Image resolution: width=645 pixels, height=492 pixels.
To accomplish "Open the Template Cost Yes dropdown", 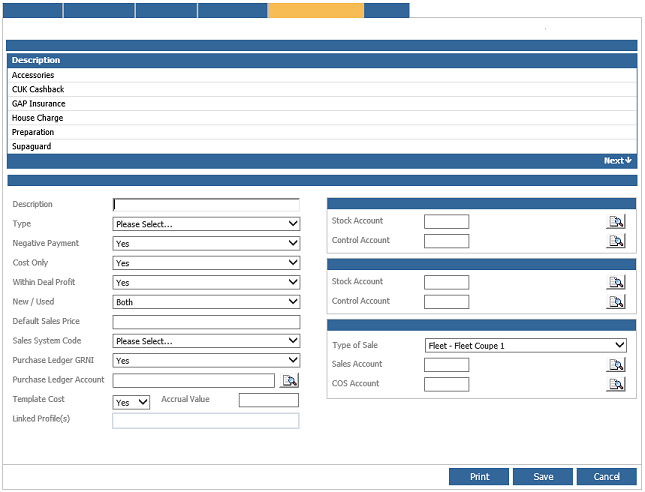I will pos(131,401).
